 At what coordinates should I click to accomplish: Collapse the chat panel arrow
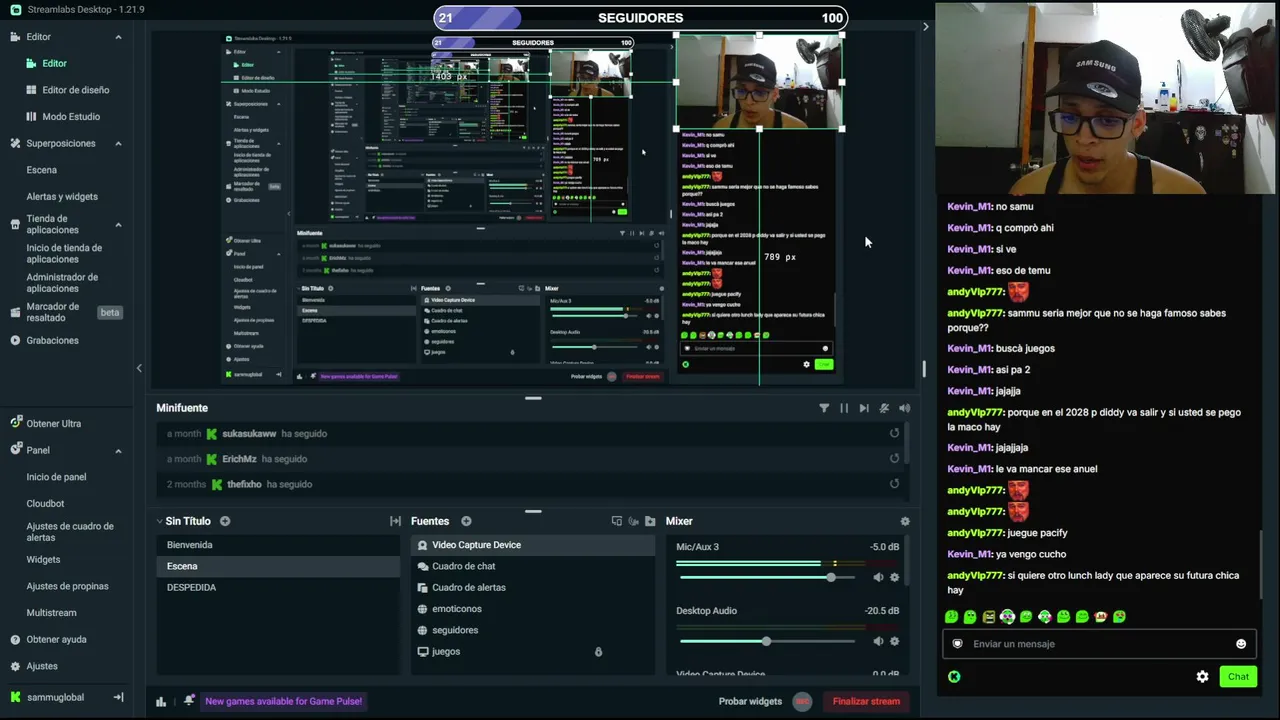pyautogui.click(x=925, y=26)
